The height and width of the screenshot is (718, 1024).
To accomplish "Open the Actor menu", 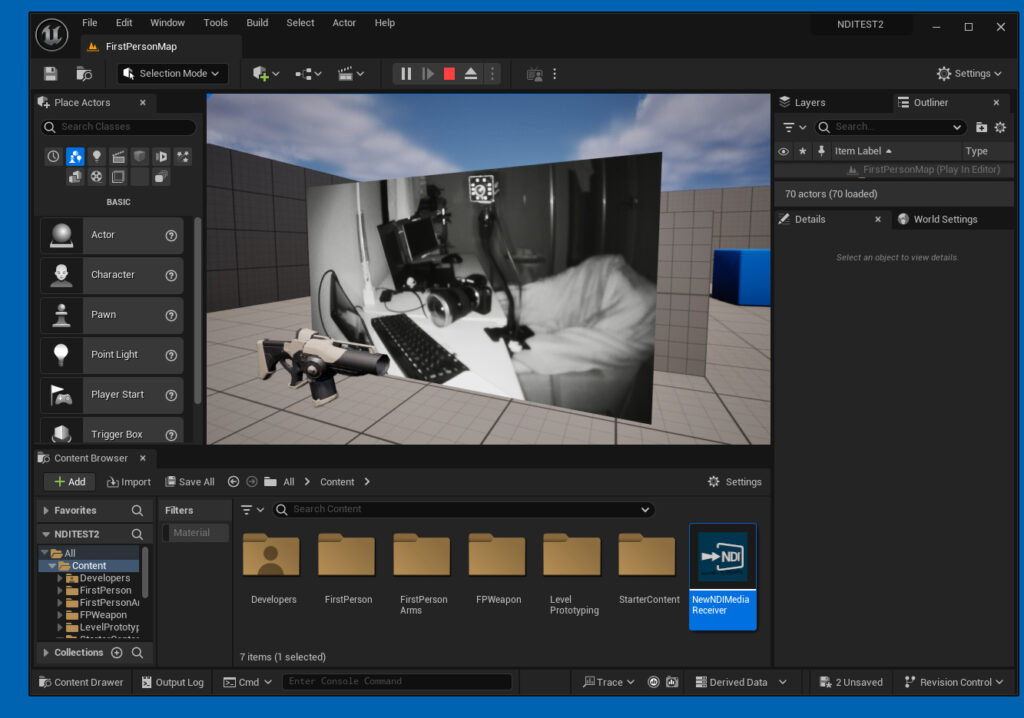I will [x=344, y=22].
